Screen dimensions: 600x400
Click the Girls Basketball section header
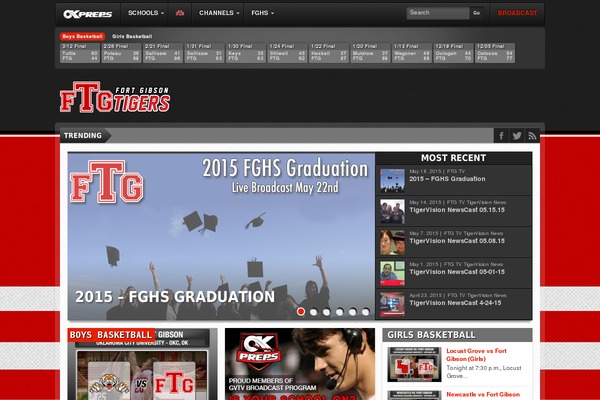(x=457, y=335)
